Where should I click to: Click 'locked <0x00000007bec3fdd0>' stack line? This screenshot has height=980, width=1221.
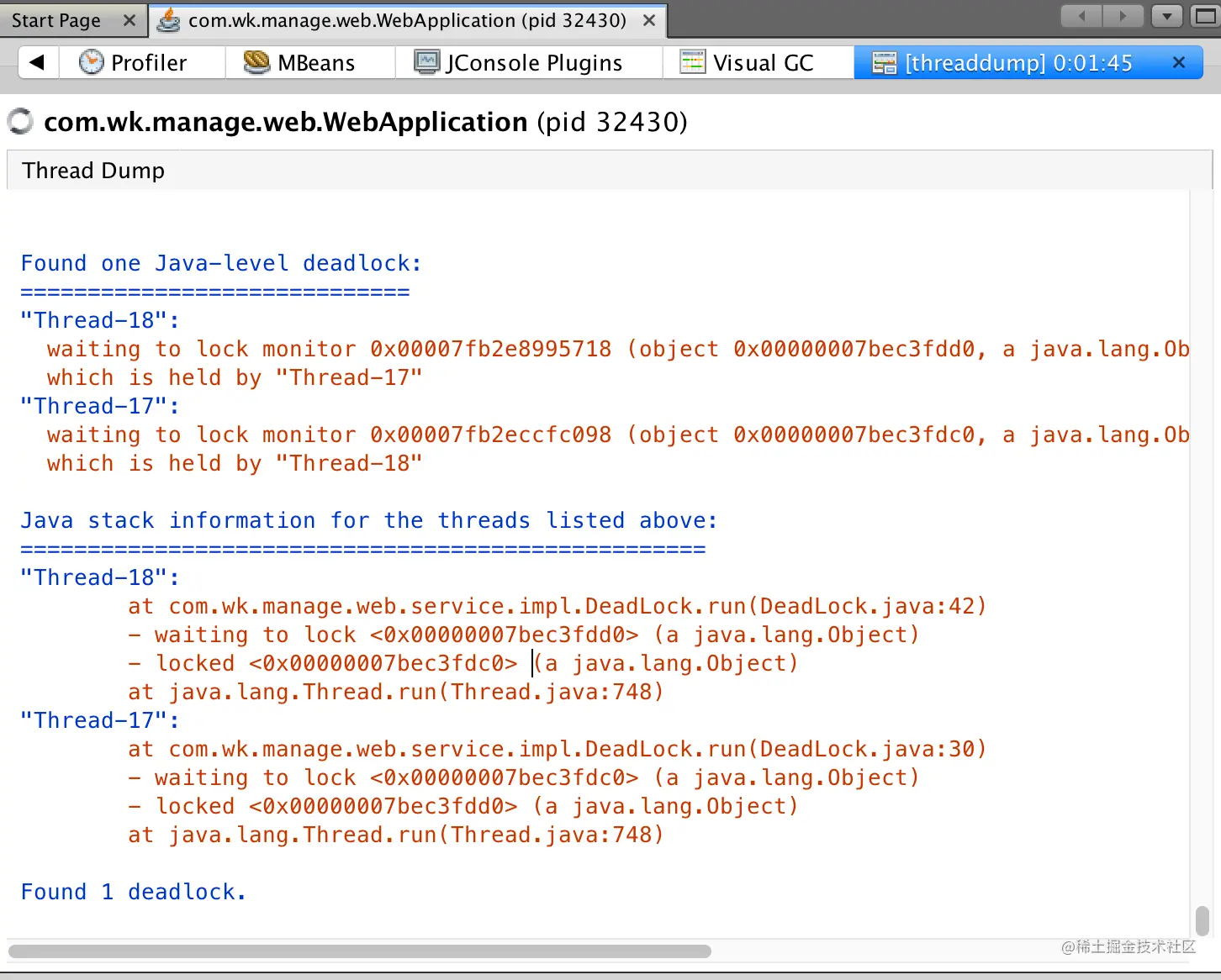pos(463,806)
